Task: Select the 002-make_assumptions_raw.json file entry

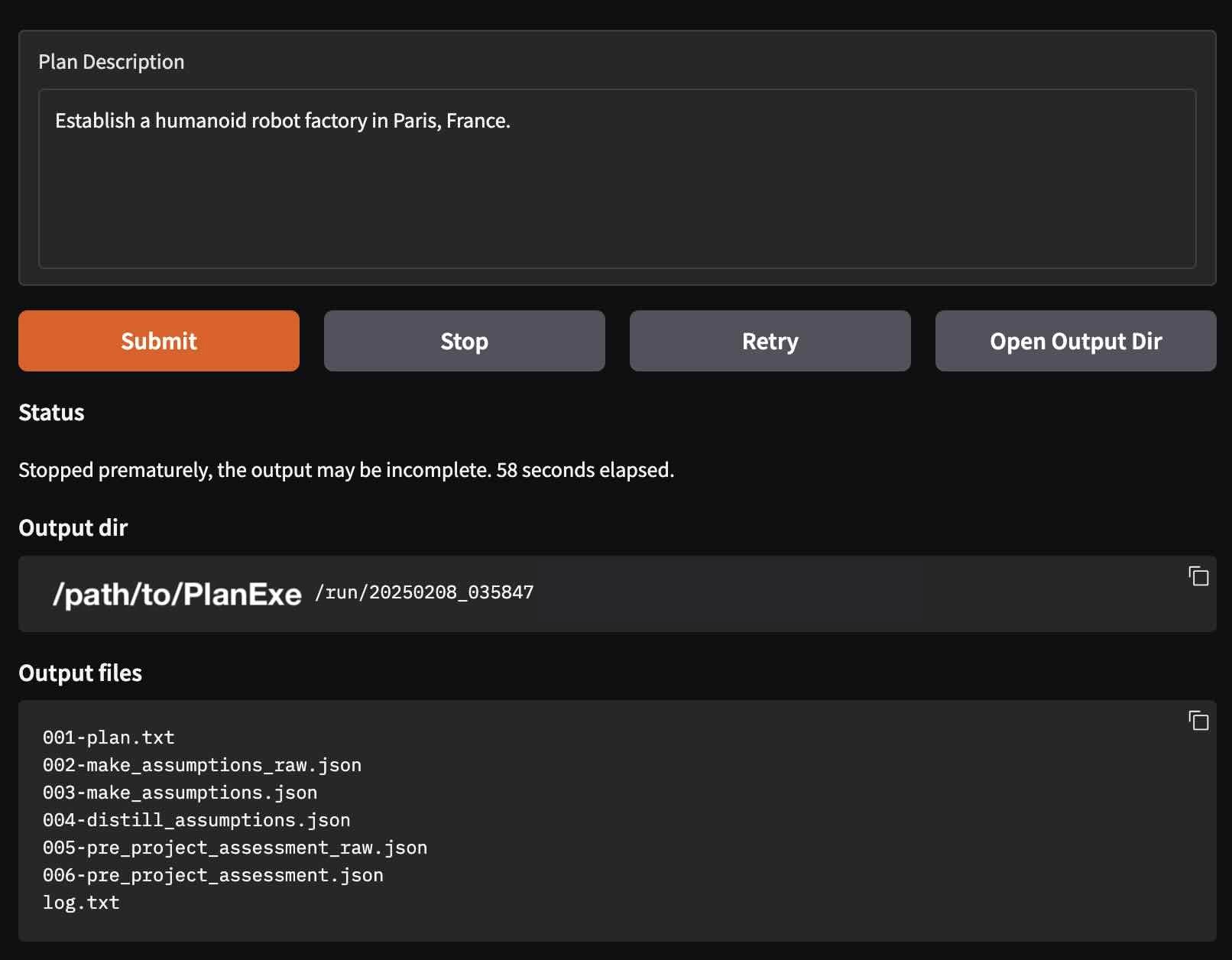Action: click(203, 764)
